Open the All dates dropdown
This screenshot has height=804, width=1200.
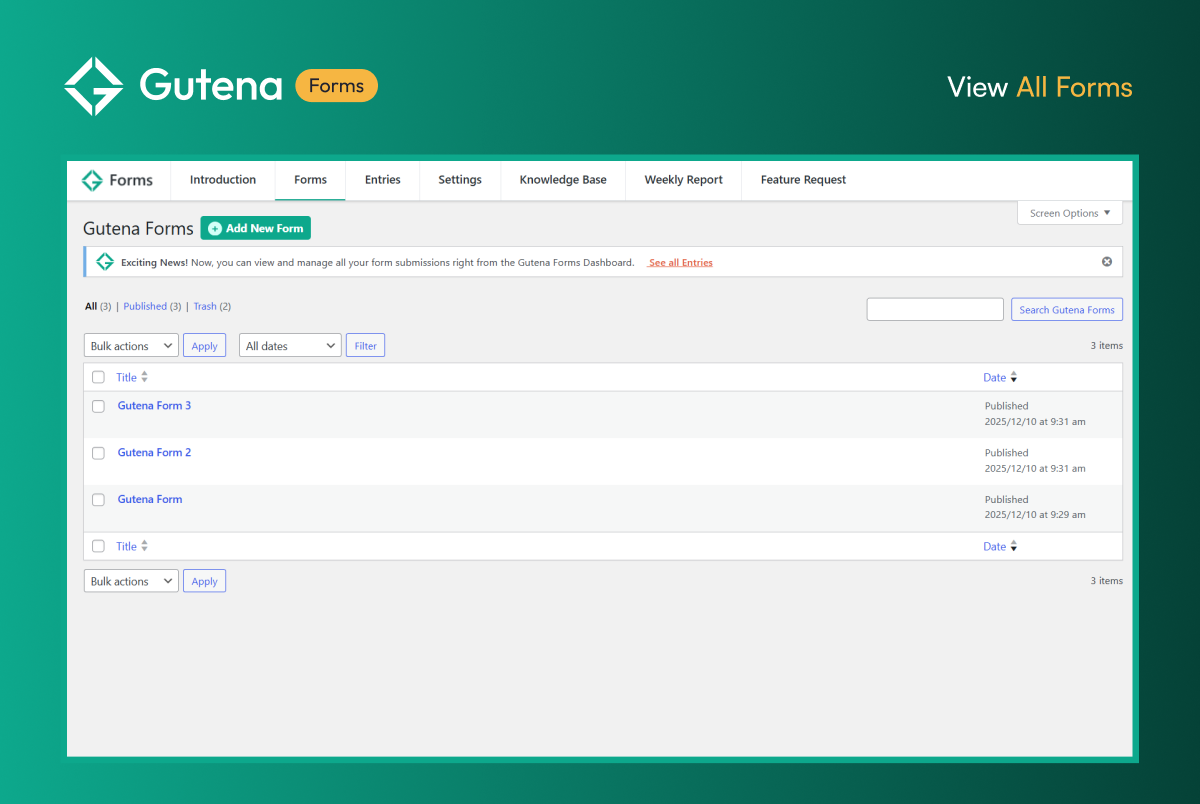290,345
